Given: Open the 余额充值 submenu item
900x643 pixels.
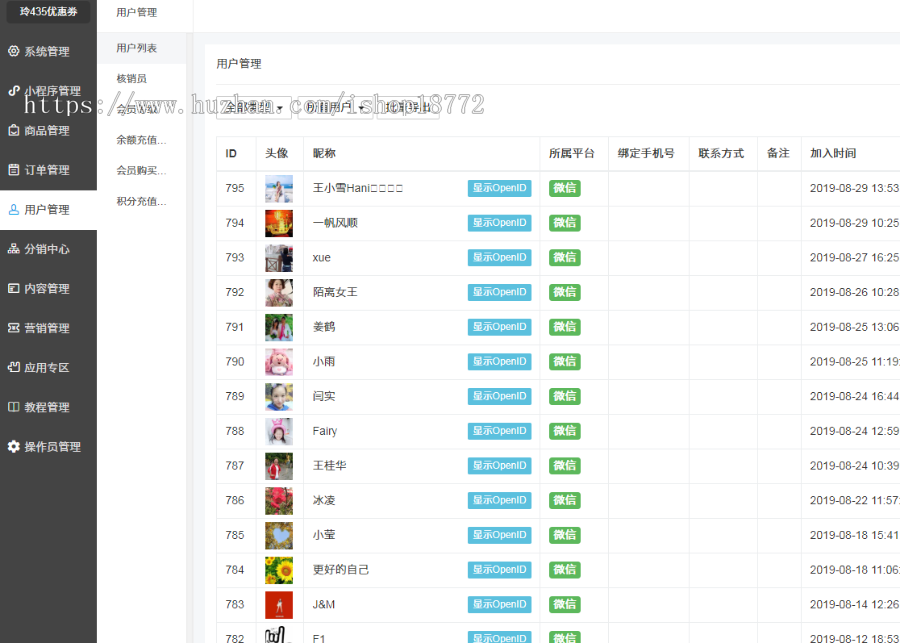Looking at the screenshot, I should [x=141, y=140].
